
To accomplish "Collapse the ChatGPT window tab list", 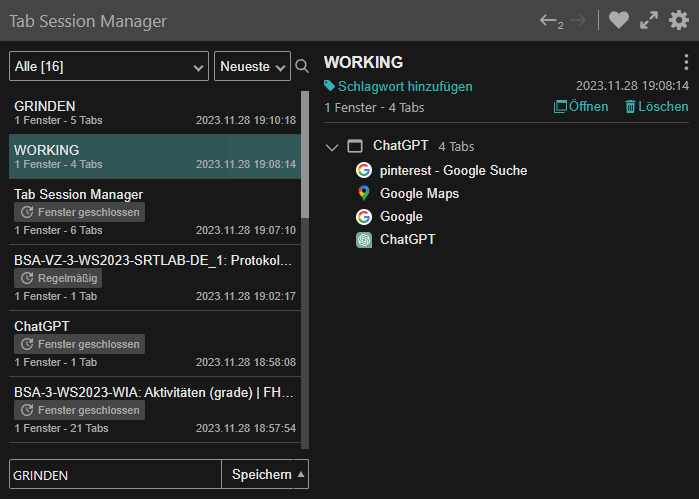I will [x=332, y=147].
